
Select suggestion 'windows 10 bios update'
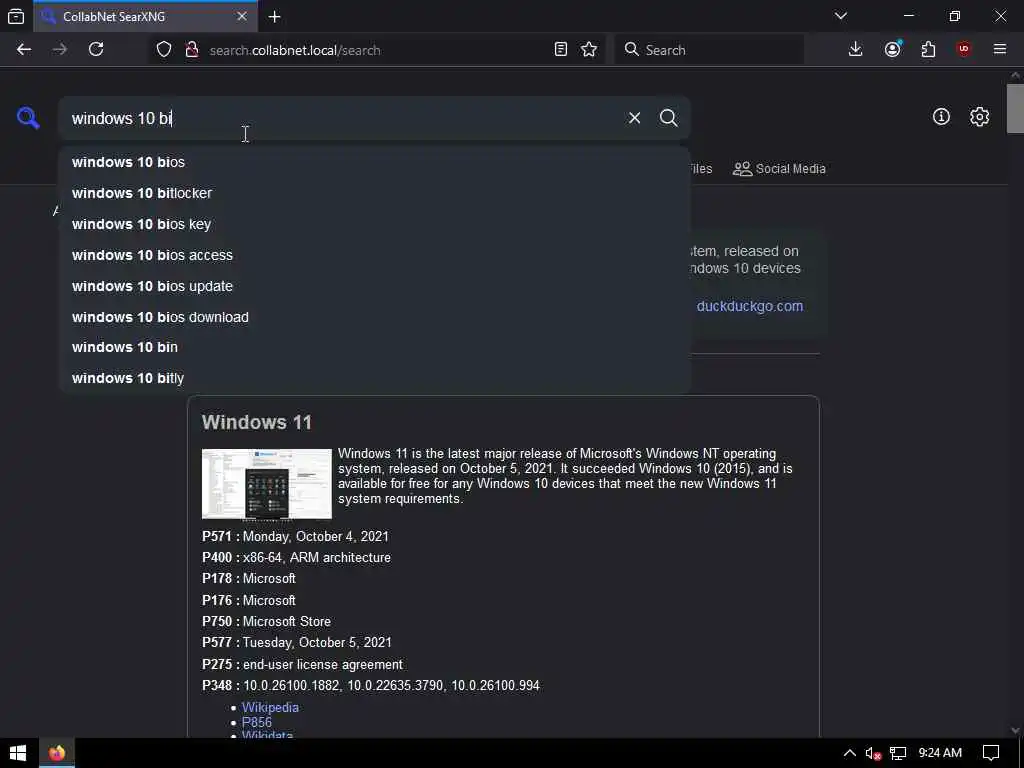point(374,286)
